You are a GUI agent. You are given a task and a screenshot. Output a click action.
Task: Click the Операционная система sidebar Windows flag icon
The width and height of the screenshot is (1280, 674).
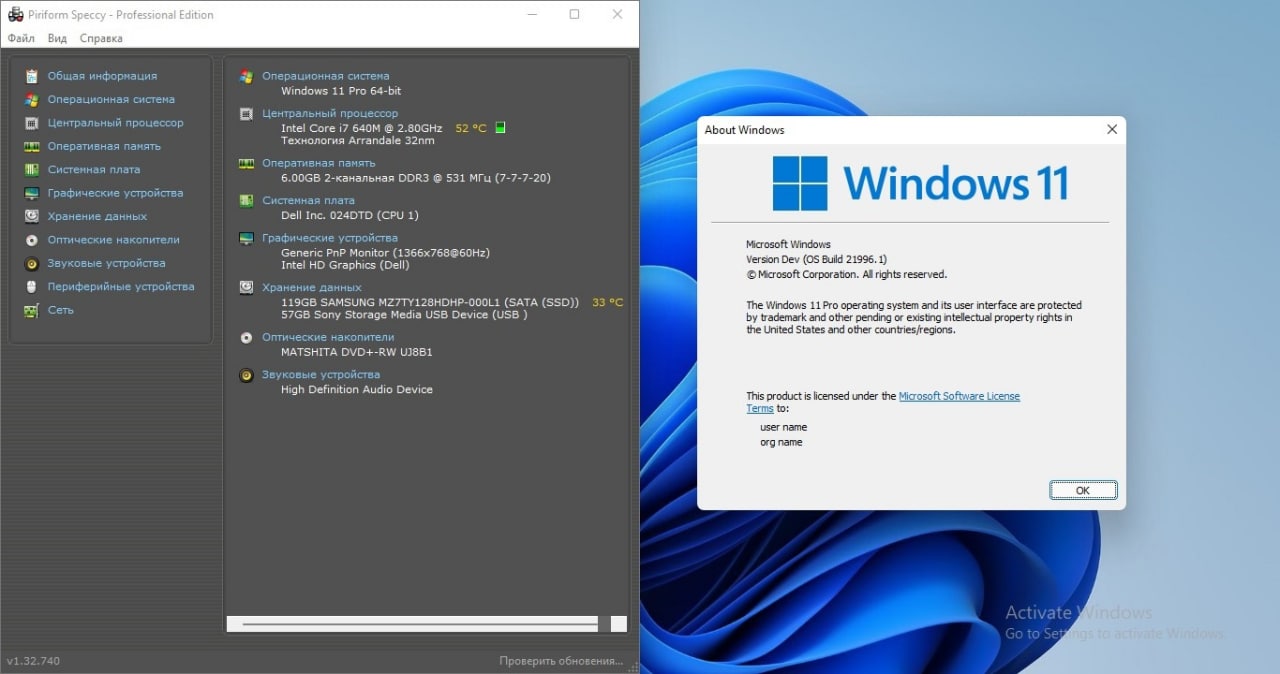31,99
